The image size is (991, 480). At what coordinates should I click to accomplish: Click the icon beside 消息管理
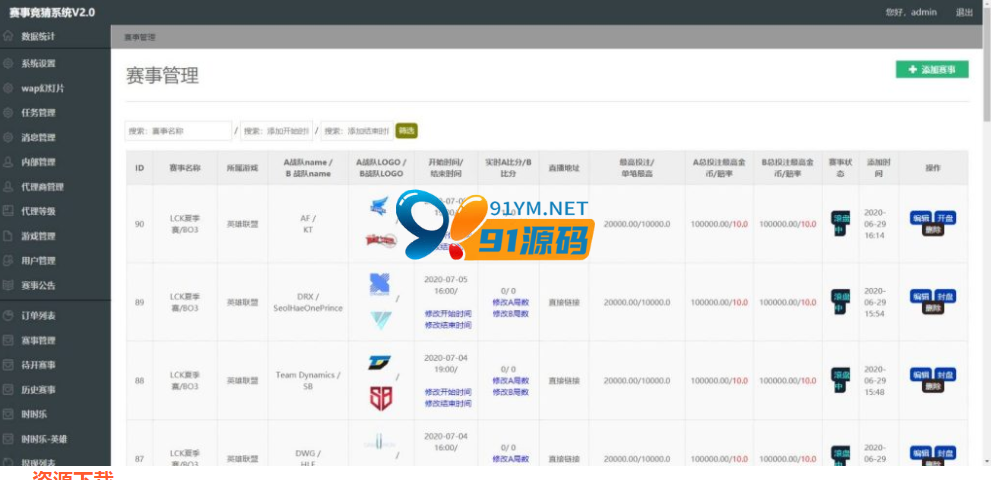point(8,137)
